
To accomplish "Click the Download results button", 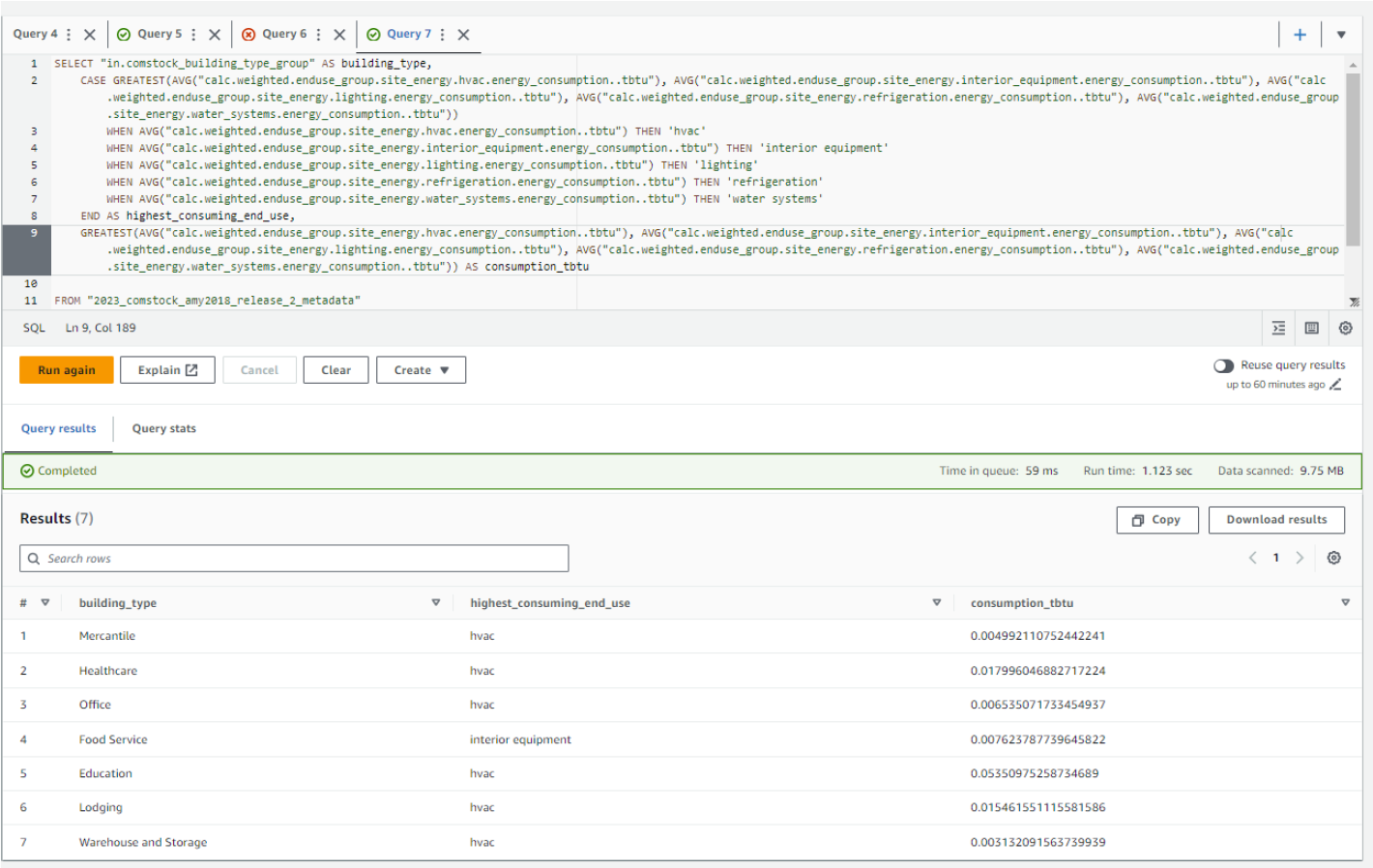I will pos(1276,520).
